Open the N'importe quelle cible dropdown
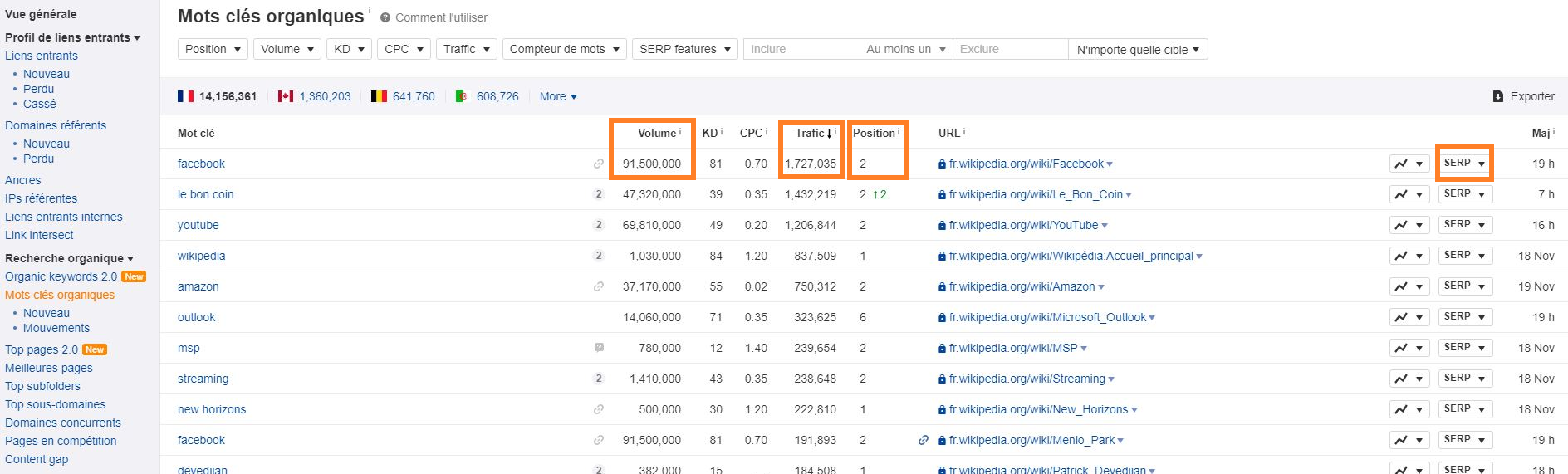Viewport: 1568px width, 474px height. (x=1138, y=50)
